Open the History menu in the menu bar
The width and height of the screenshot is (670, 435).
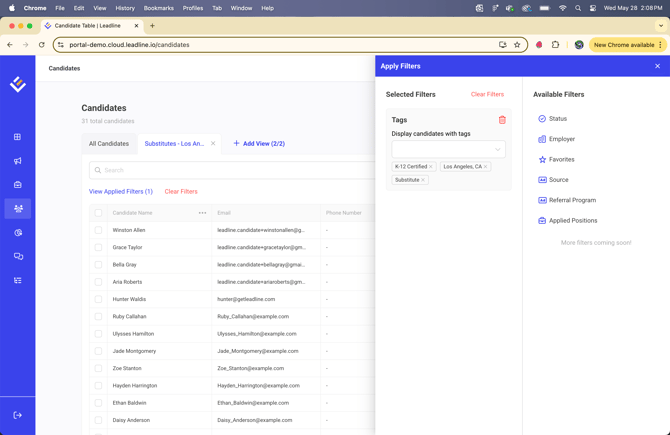click(x=125, y=8)
